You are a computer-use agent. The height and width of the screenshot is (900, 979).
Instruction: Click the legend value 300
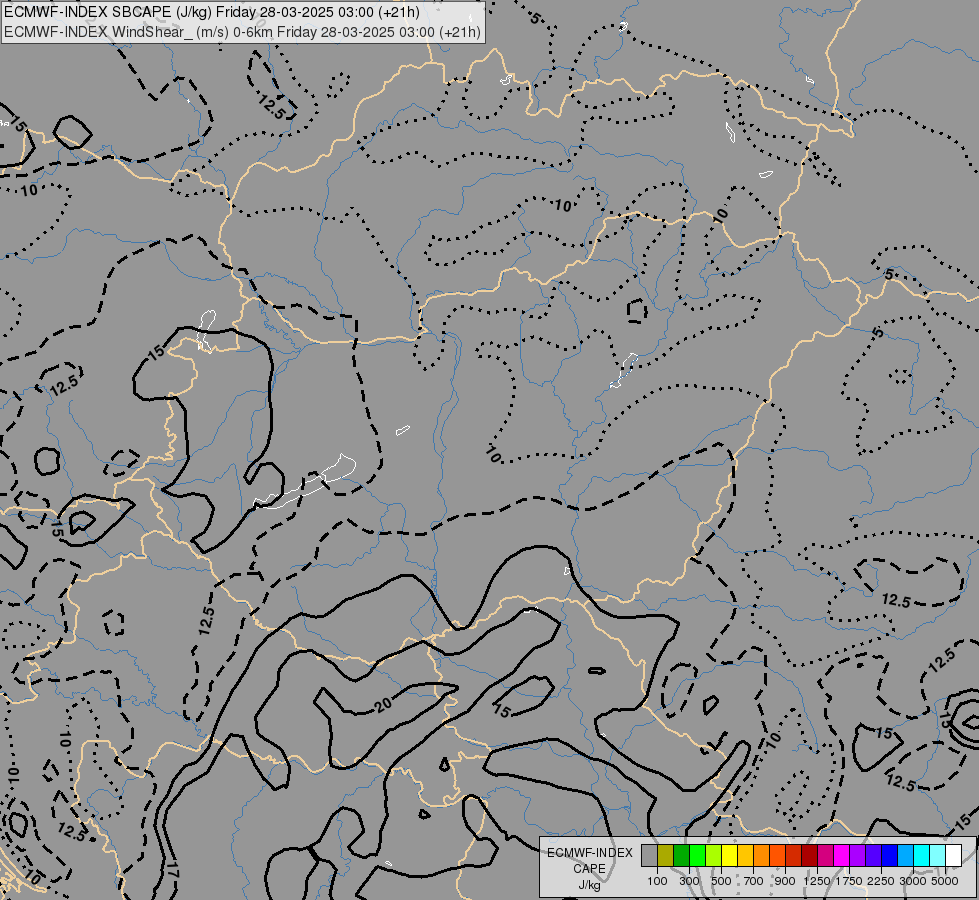(689, 881)
